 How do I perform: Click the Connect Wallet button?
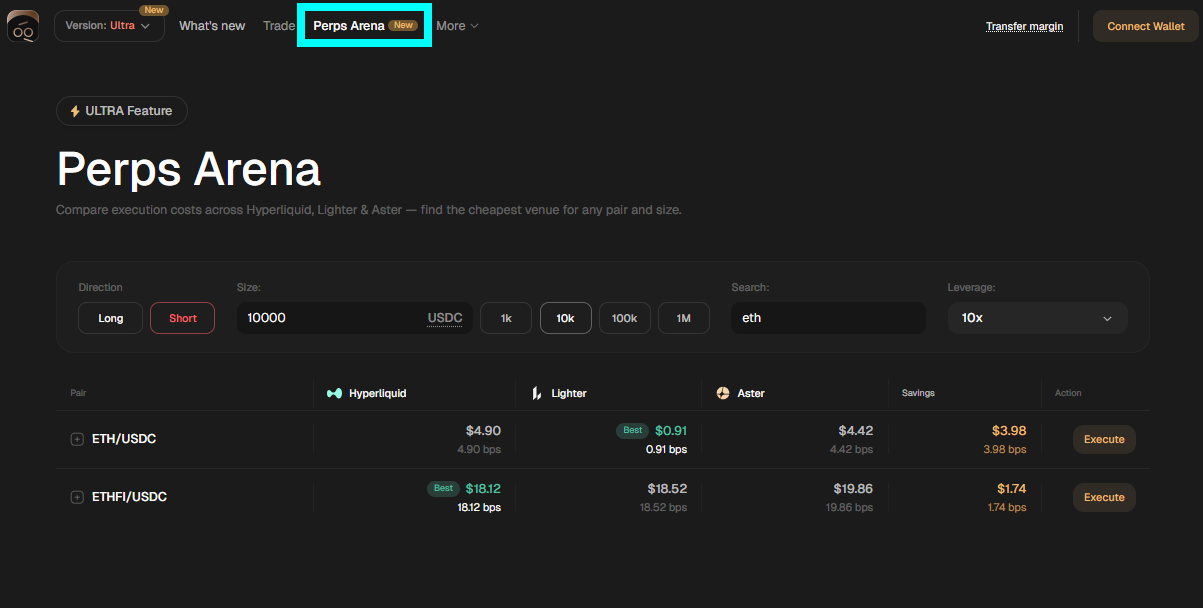pyautogui.click(x=1145, y=26)
